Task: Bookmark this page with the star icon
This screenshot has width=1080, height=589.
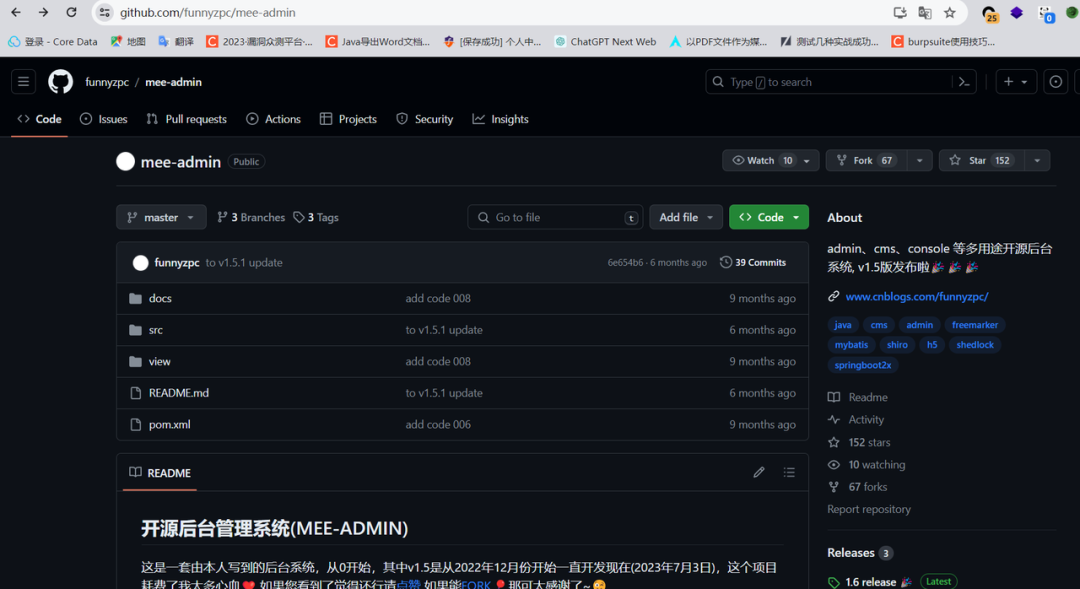Action: 950,12
